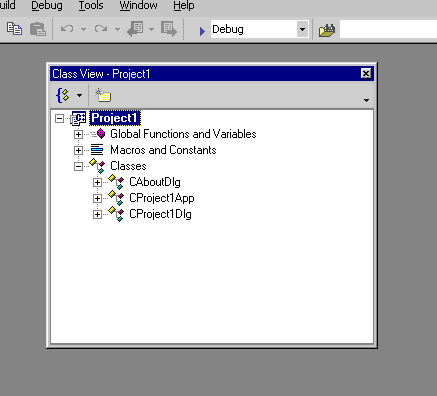This screenshot has width=437, height=396.
Task: Click the Class View sort-by-type icon
Action: (63, 96)
